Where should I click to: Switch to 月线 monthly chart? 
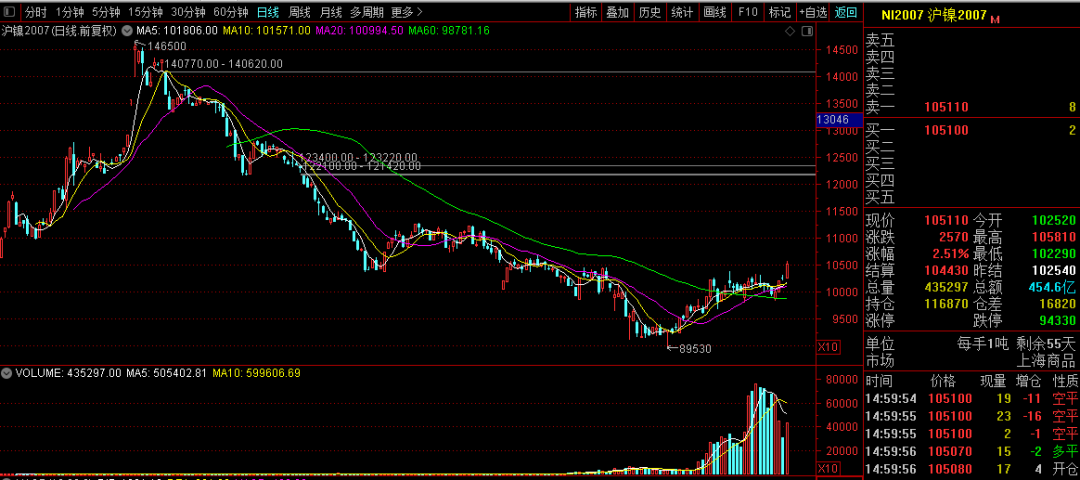(331, 12)
